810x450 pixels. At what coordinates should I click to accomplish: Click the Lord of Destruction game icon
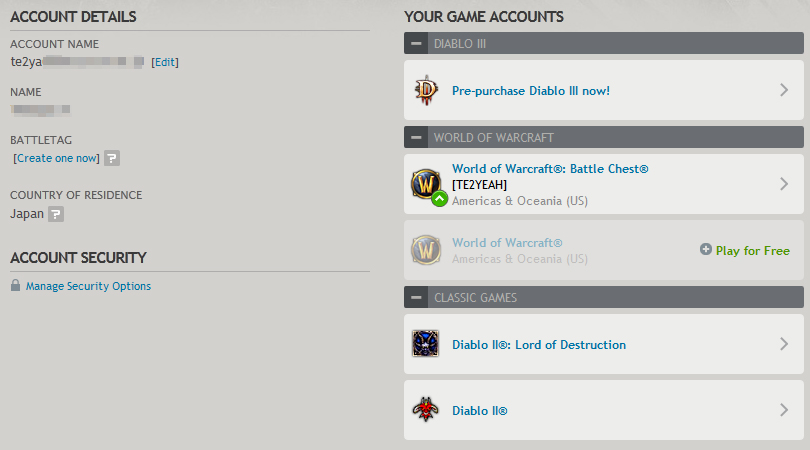pyautogui.click(x=426, y=344)
